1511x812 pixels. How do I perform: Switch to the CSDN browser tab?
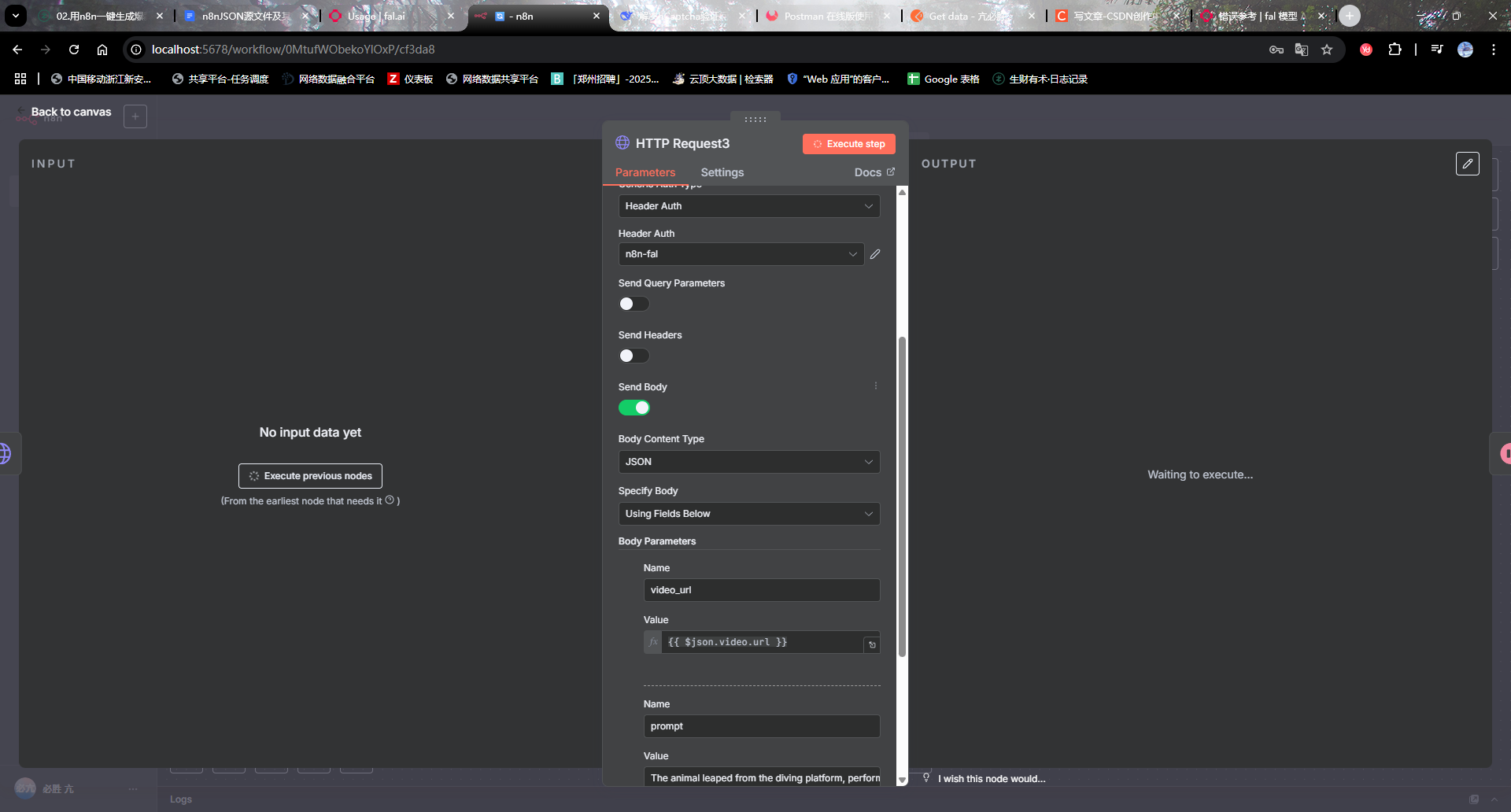click(1118, 16)
